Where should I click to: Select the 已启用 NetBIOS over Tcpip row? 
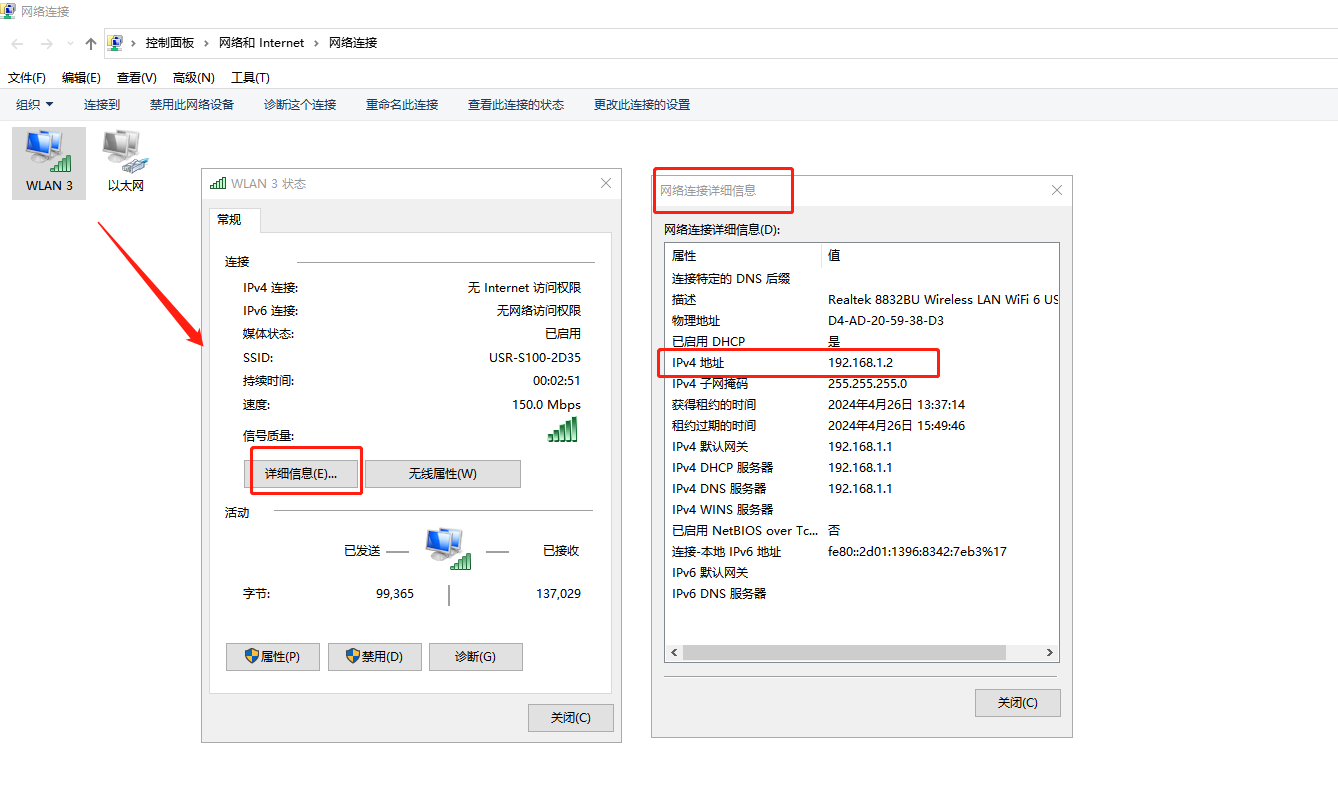[x=861, y=530]
